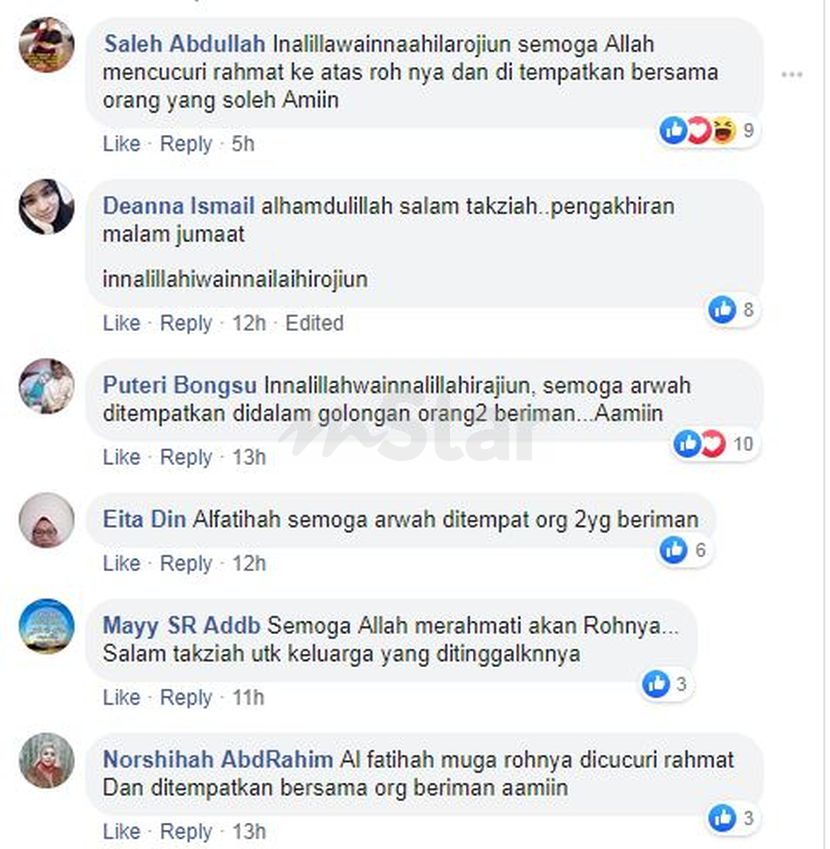The image size is (830, 849).
Task: Click the like icon on Norshihah AbdRahim's comment
Action: pyautogui.click(x=722, y=818)
